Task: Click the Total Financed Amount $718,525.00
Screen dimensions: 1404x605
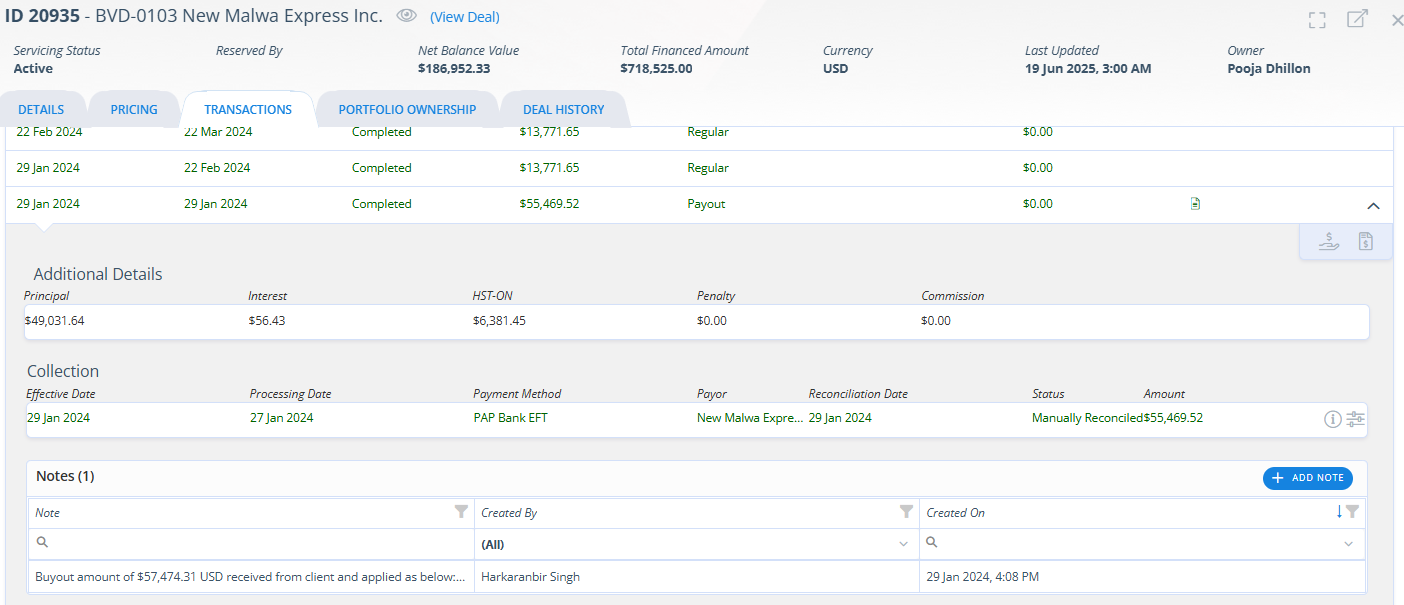Action: 656,69
